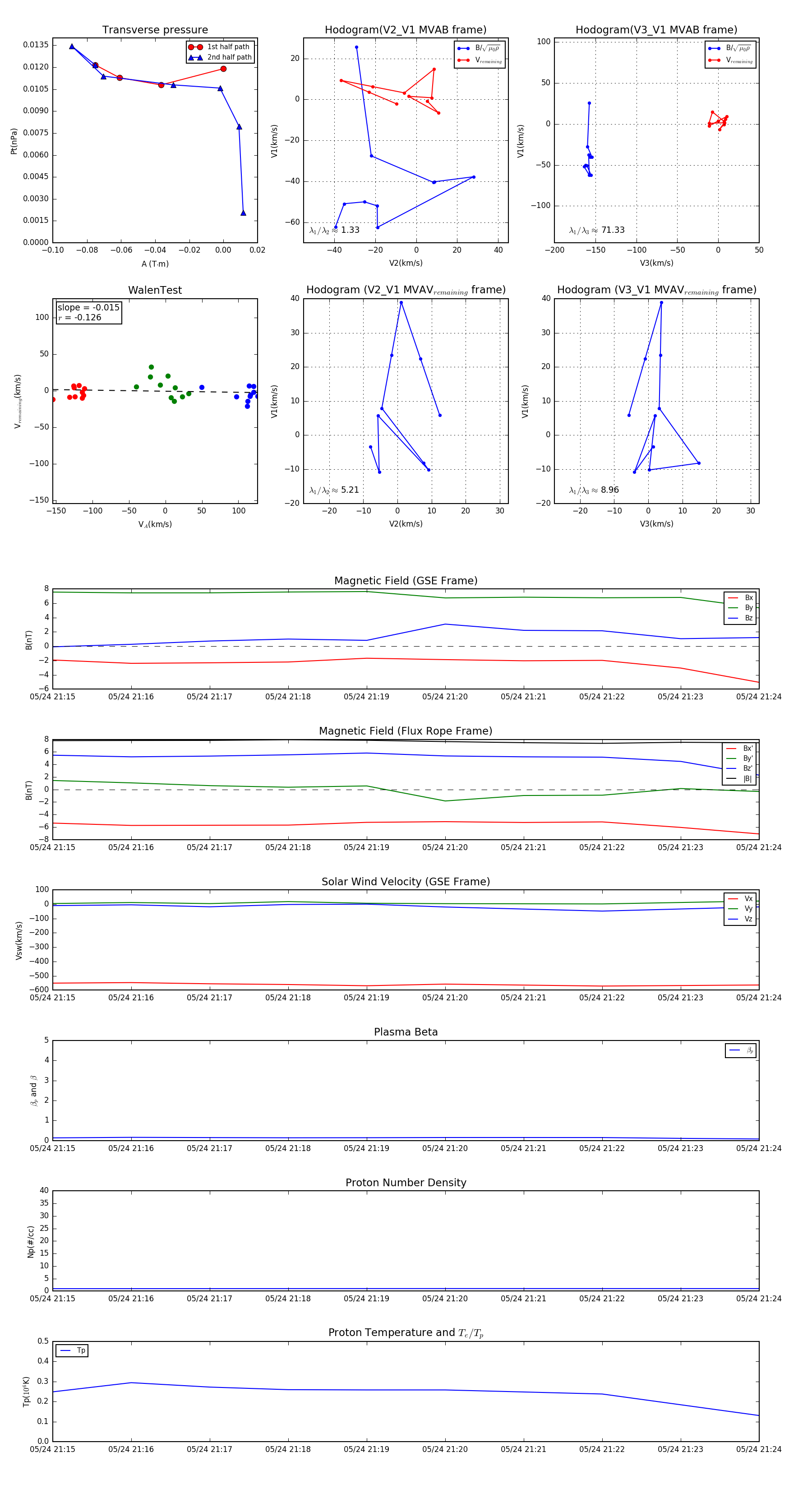Click 'Hodogram (V2_V1 MVAV remaining frame)' title
This screenshot has width=812, height=1489.
[406, 290]
